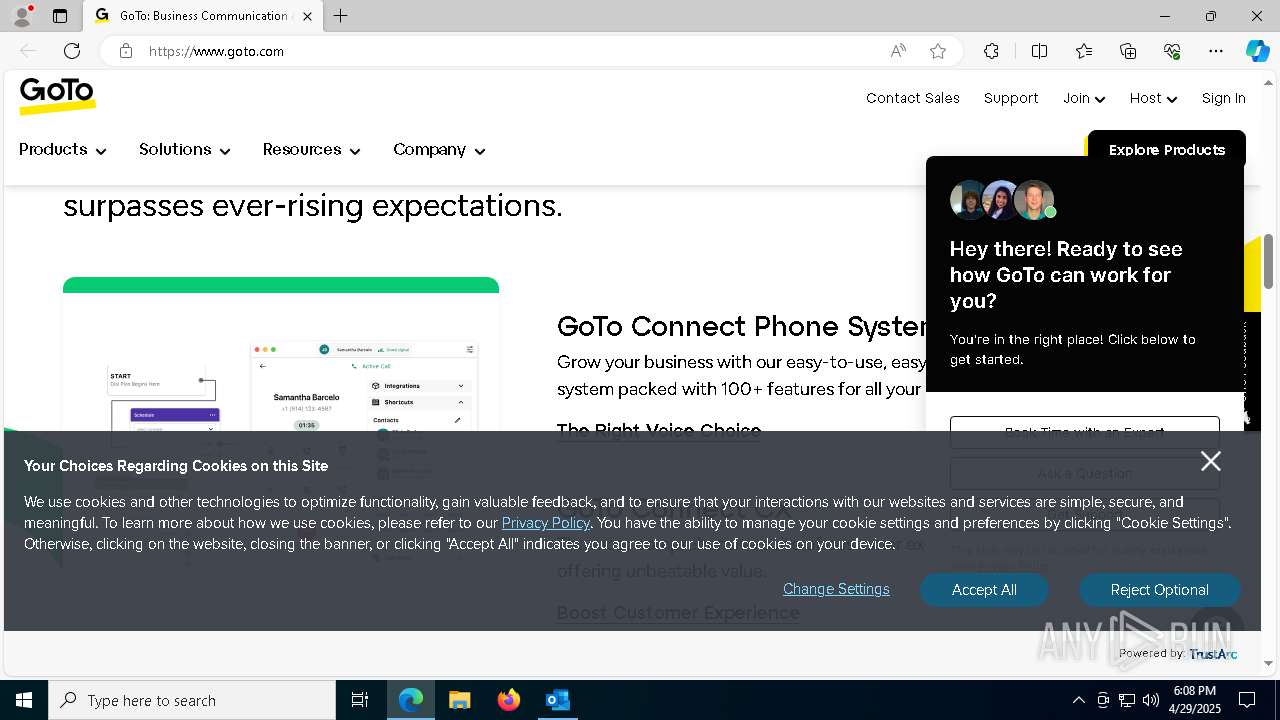Open the browser profile icon
This screenshot has height=720, width=1280.
pos(21,16)
